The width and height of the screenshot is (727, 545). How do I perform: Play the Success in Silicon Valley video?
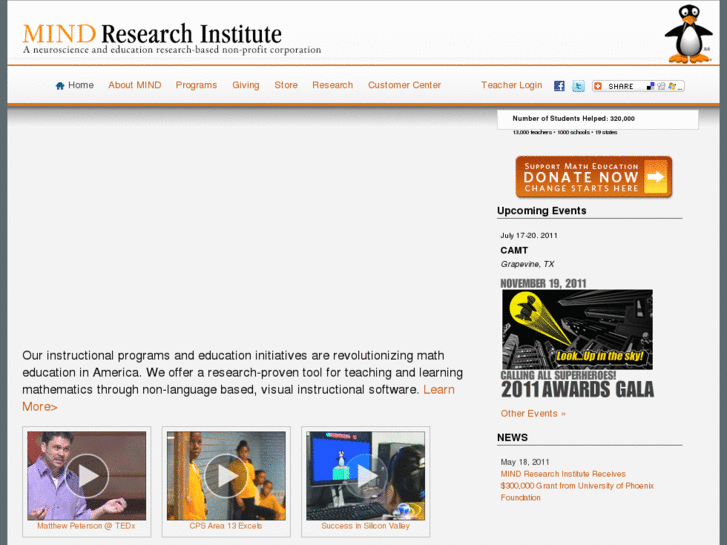(365, 475)
